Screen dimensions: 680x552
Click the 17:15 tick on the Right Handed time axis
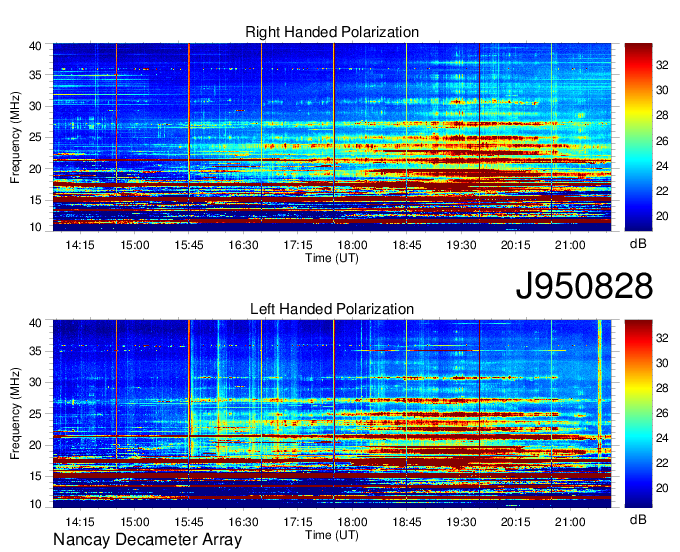(298, 245)
